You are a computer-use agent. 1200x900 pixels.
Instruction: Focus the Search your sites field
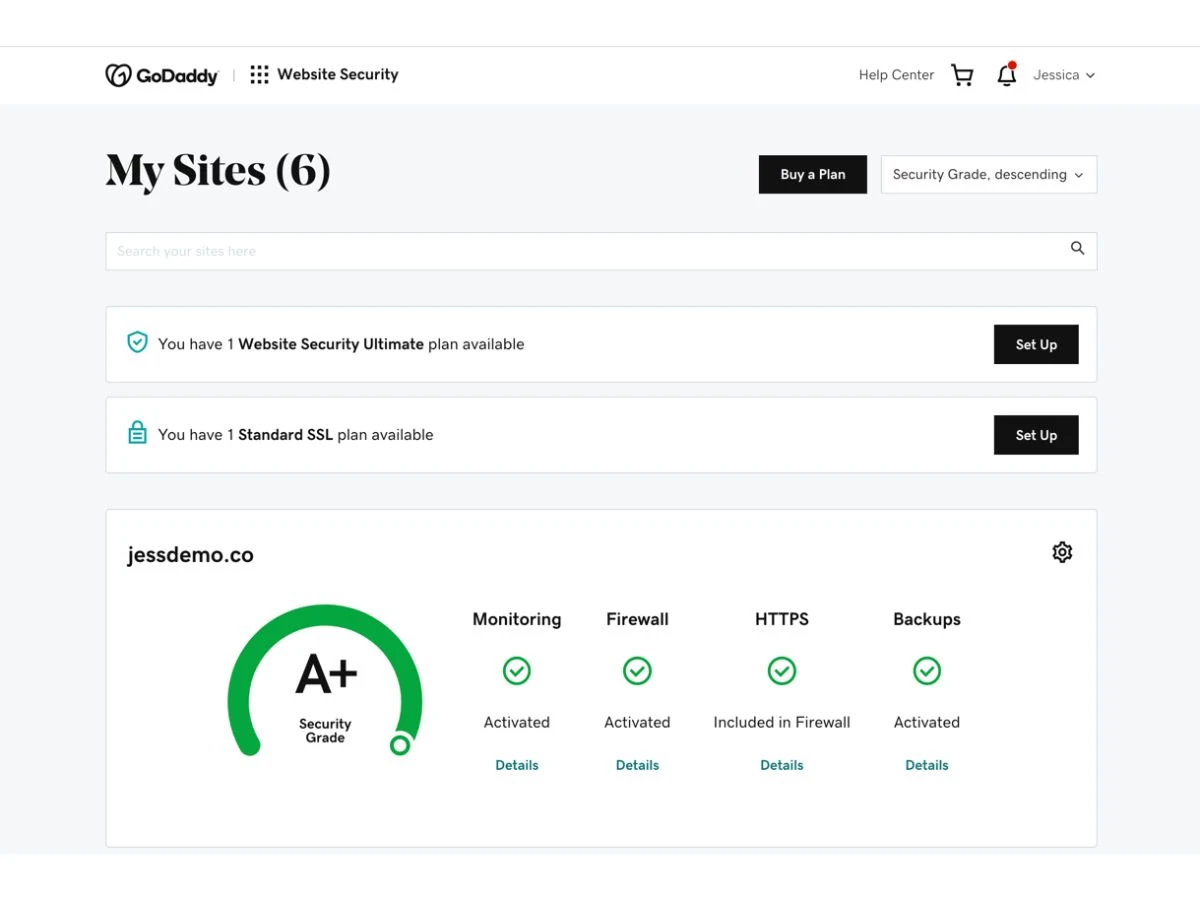[601, 251]
